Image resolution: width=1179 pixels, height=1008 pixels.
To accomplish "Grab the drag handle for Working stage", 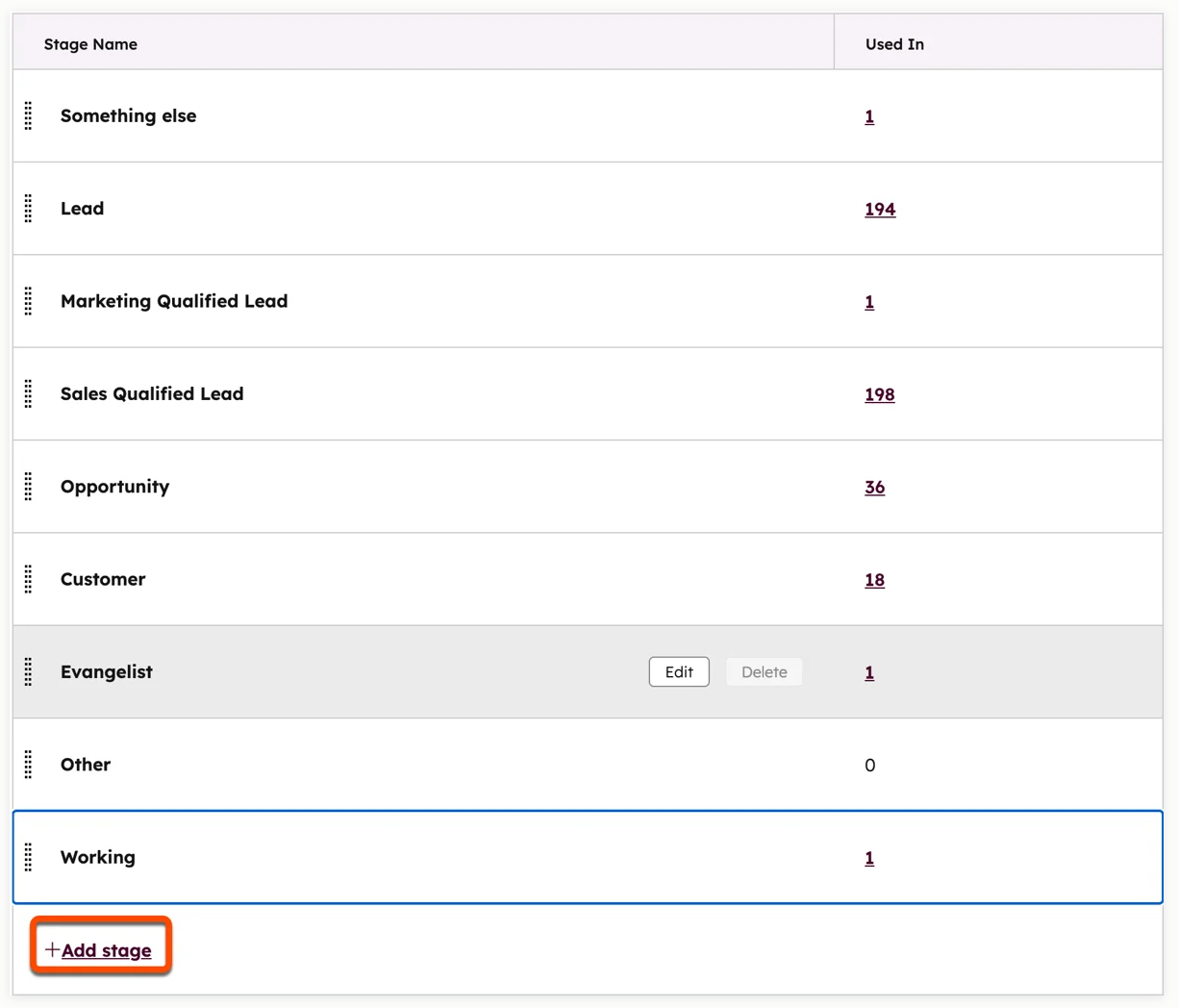I will 28,857.
